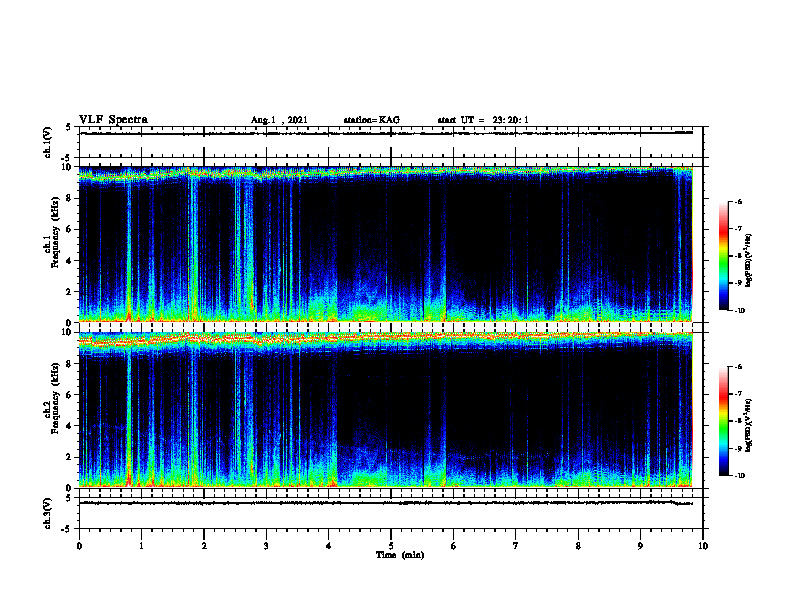Click time axis tick label "1"
Screen dimensions: 792x612
click(141, 546)
